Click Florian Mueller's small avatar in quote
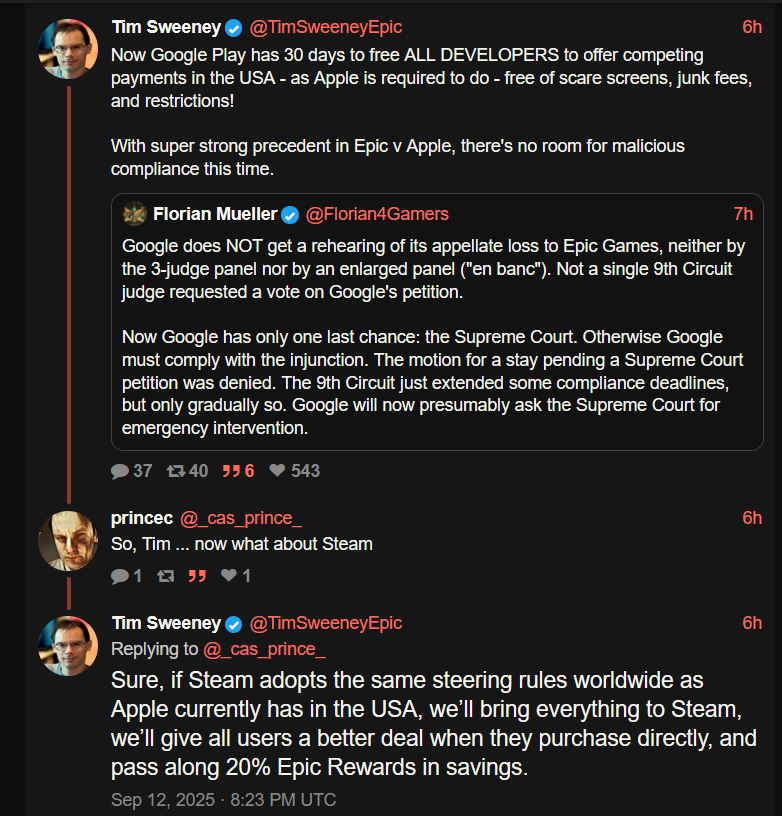 134,214
